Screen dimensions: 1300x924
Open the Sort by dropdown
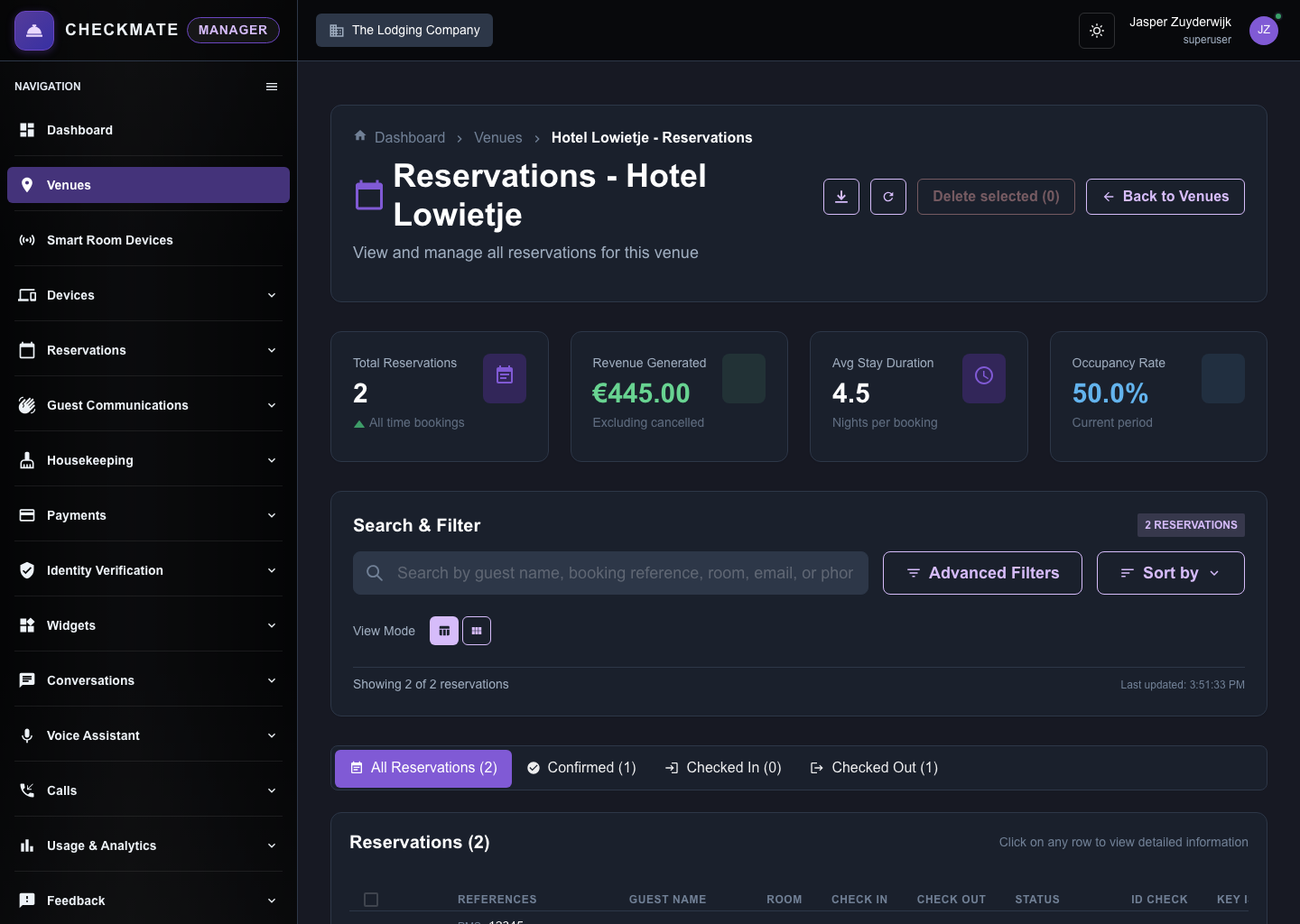tap(1171, 573)
